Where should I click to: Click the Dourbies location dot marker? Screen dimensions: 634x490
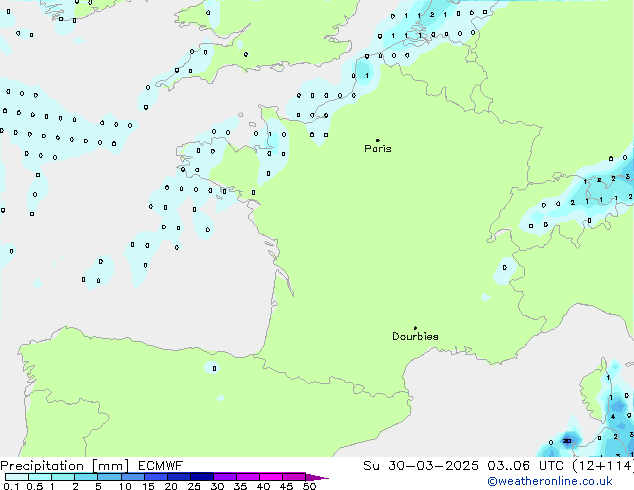(x=415, y=328)
